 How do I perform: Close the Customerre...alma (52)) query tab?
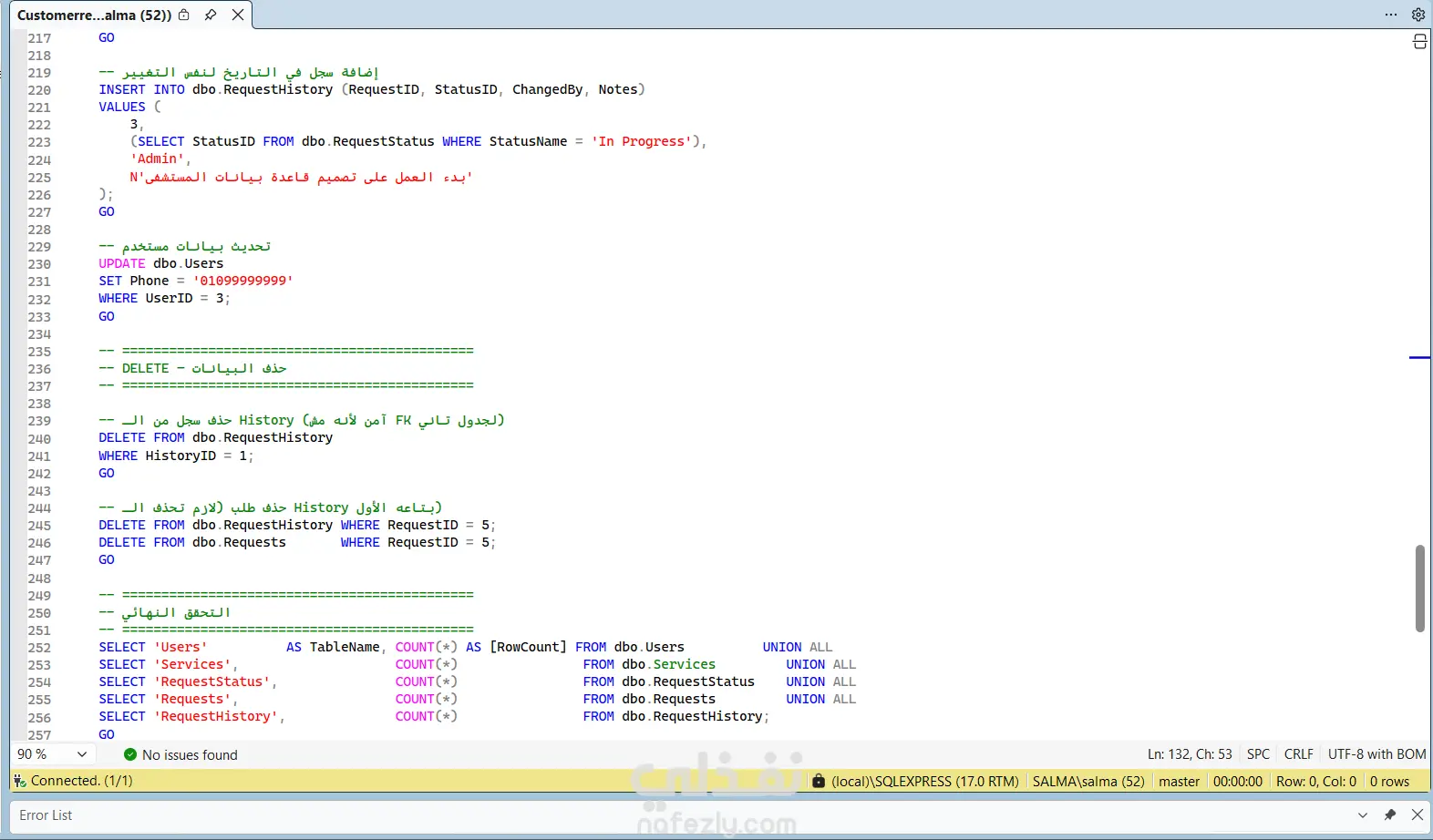238,15
